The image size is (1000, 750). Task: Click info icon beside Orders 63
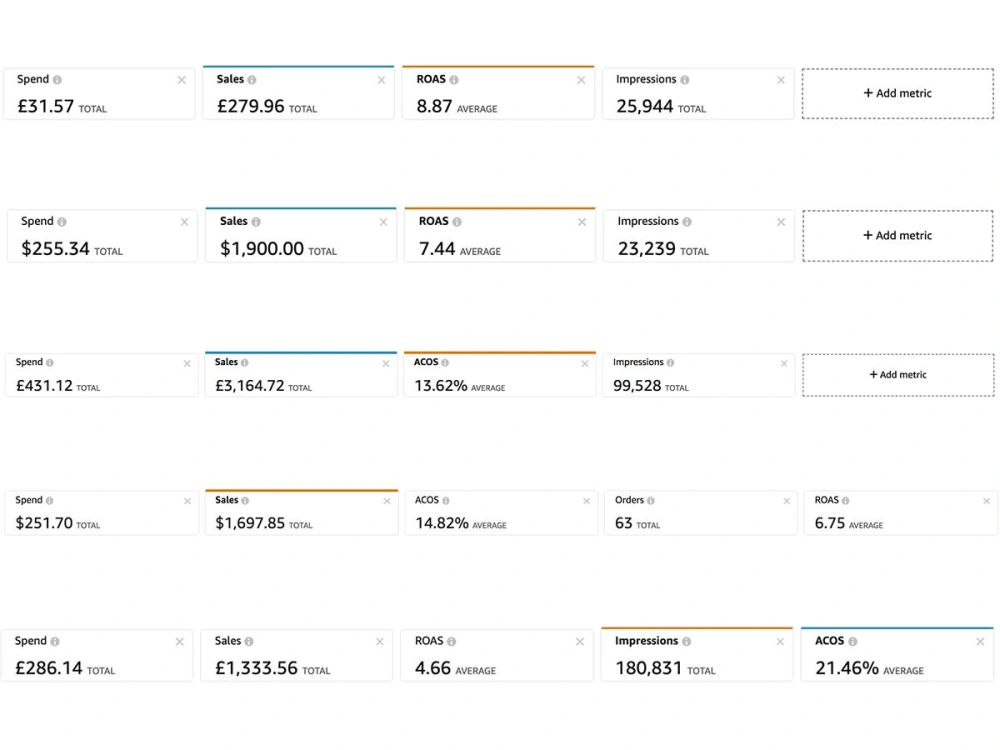click(x=651, y=501)
